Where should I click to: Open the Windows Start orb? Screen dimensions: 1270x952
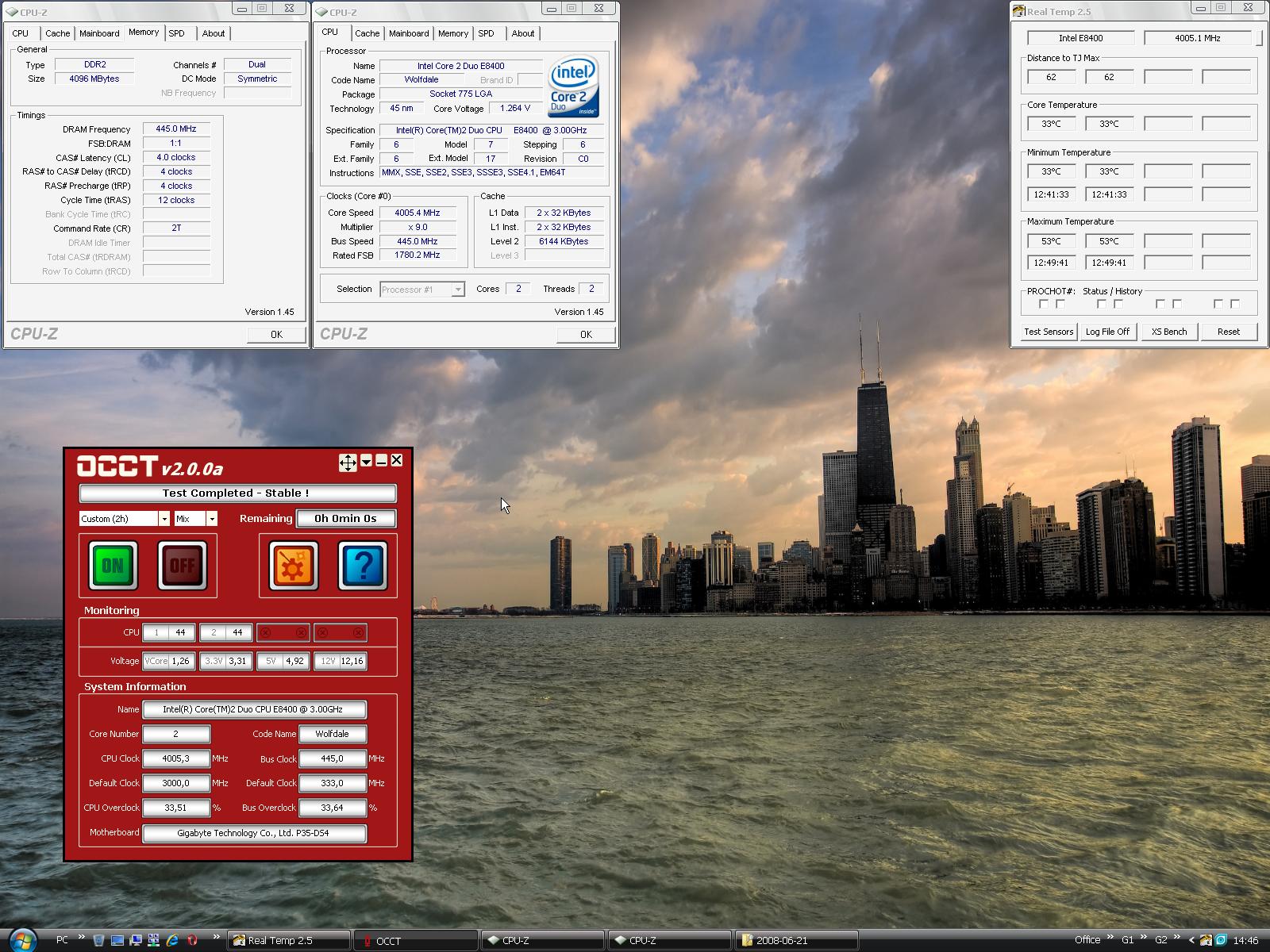[22, 940]
